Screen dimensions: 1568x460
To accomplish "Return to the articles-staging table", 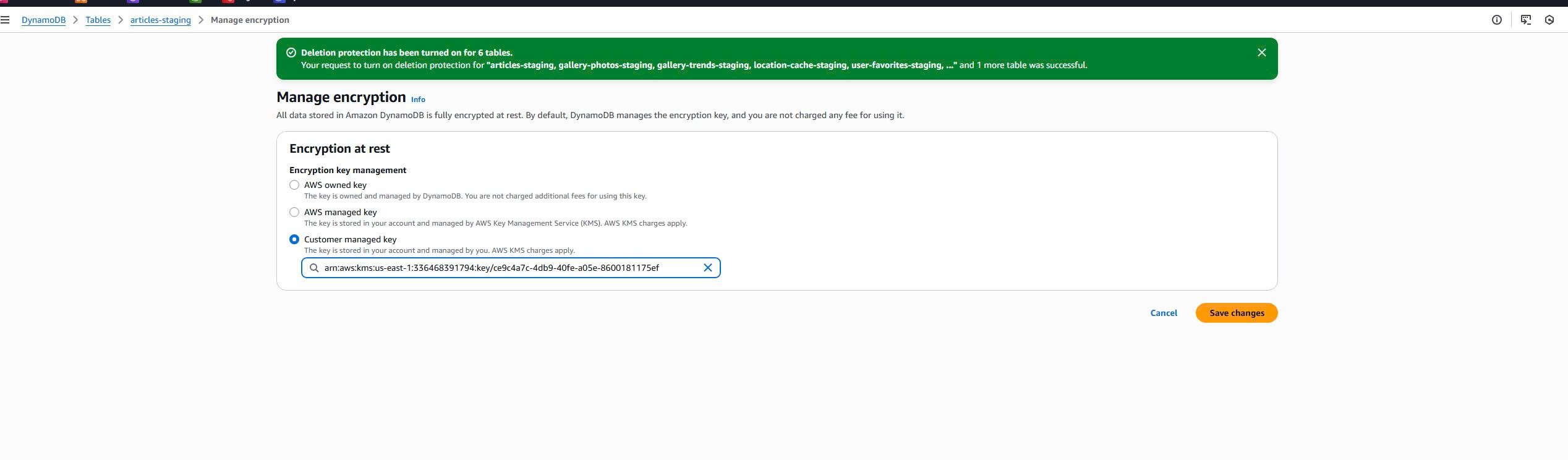I will [160, 20].
